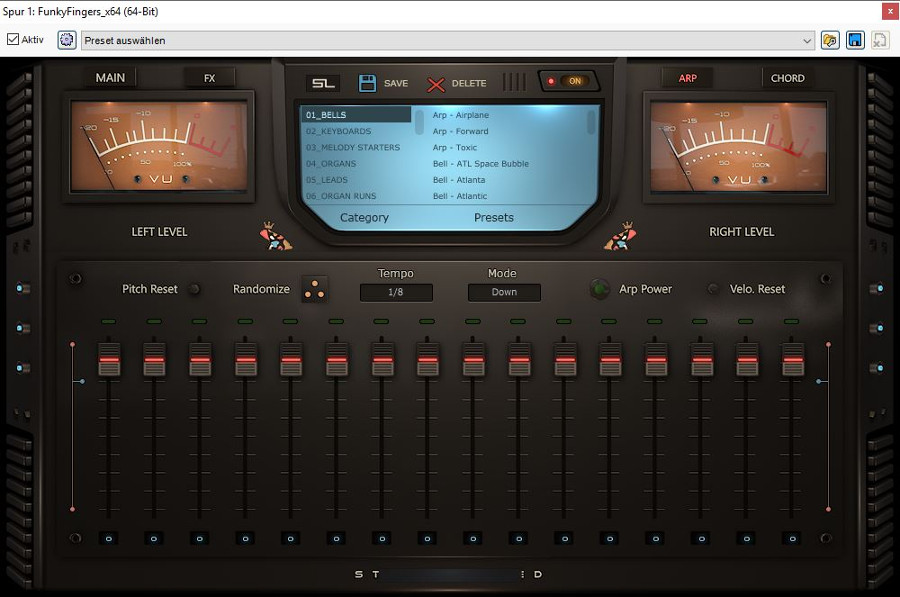Choose the Arp - Airplane preset

[461, 115]
